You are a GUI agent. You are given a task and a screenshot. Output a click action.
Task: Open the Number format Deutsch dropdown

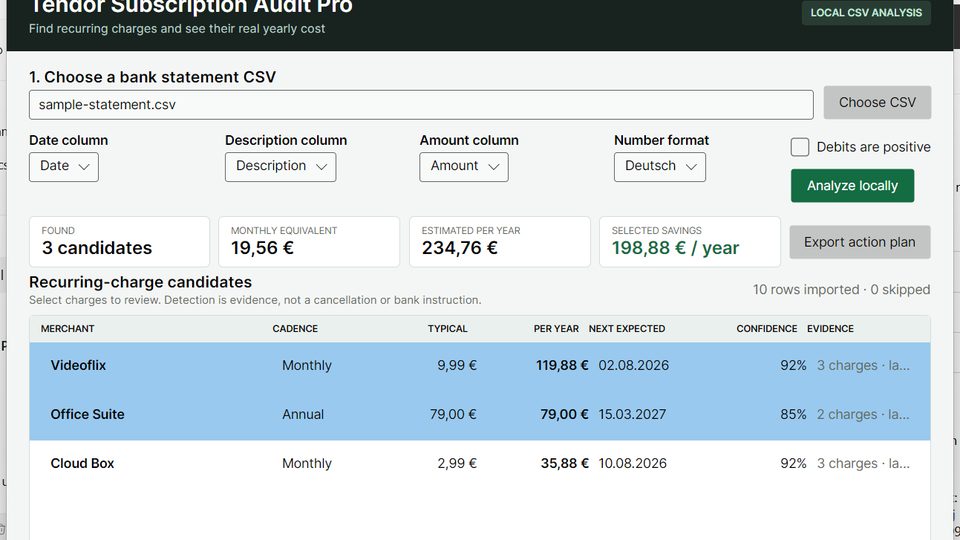pyautogui.click(x=659, y=167)
